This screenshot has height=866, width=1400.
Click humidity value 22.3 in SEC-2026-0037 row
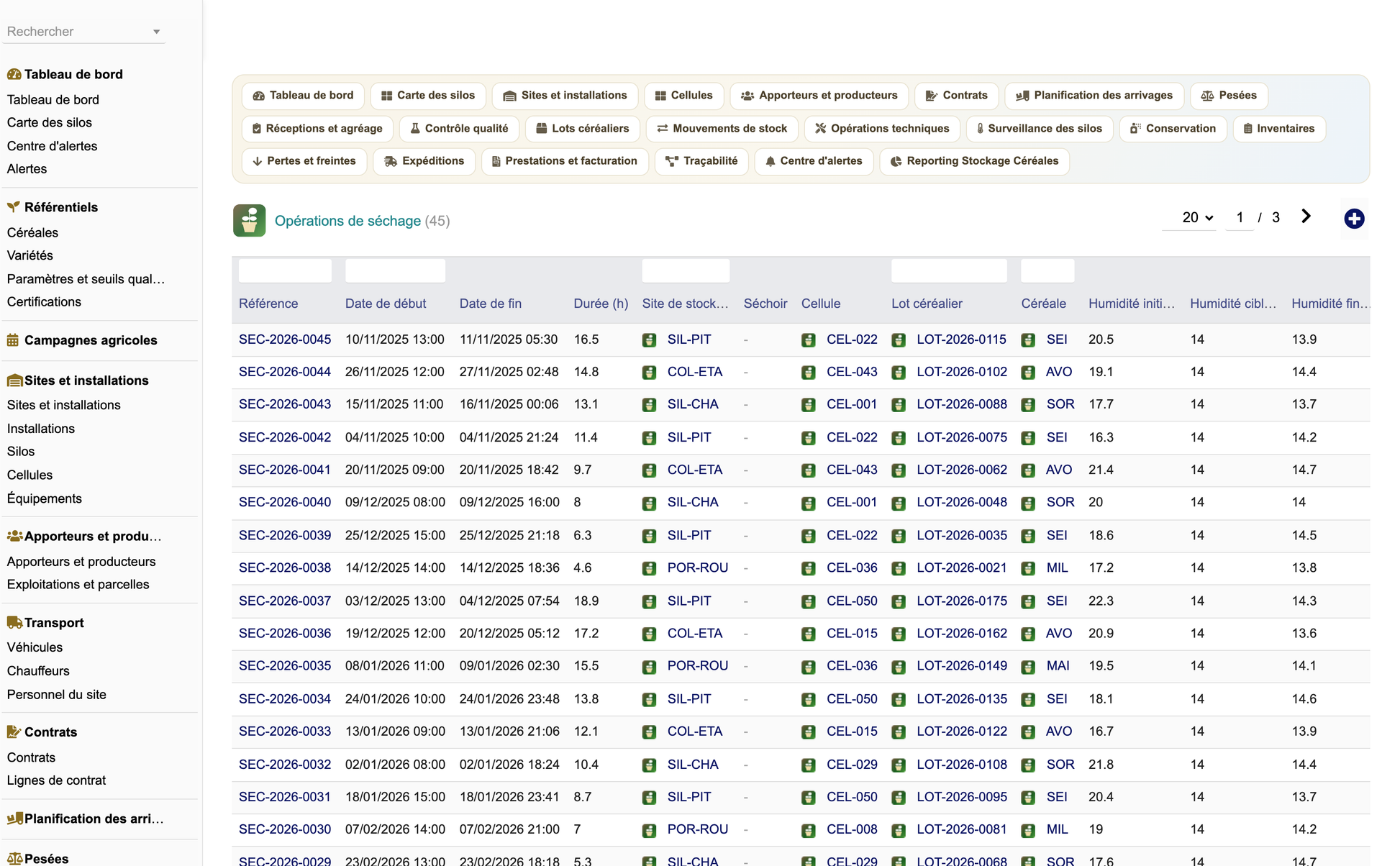(x=1101, y=601)
